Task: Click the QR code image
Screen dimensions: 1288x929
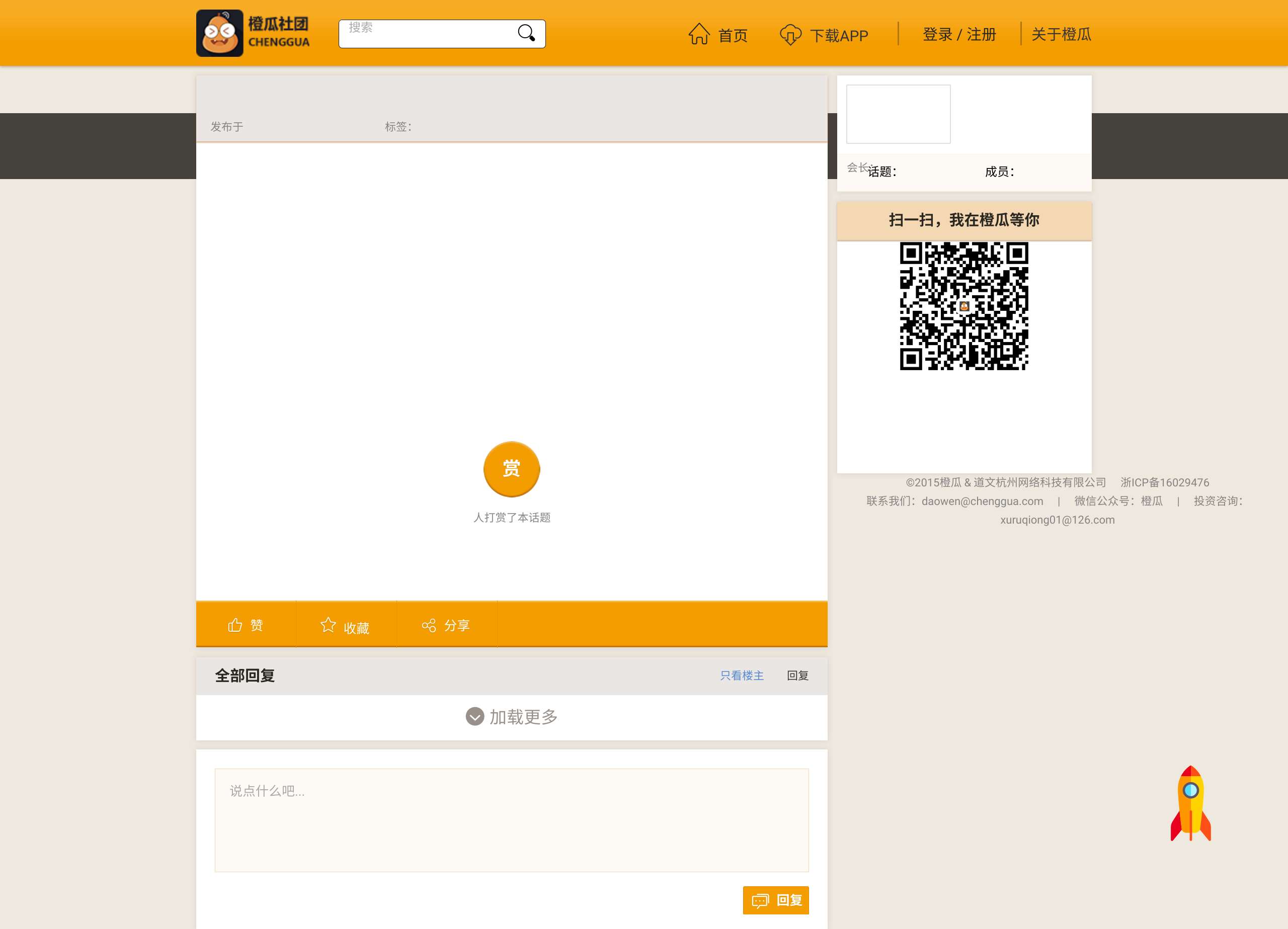Action: tap(963, 306)
